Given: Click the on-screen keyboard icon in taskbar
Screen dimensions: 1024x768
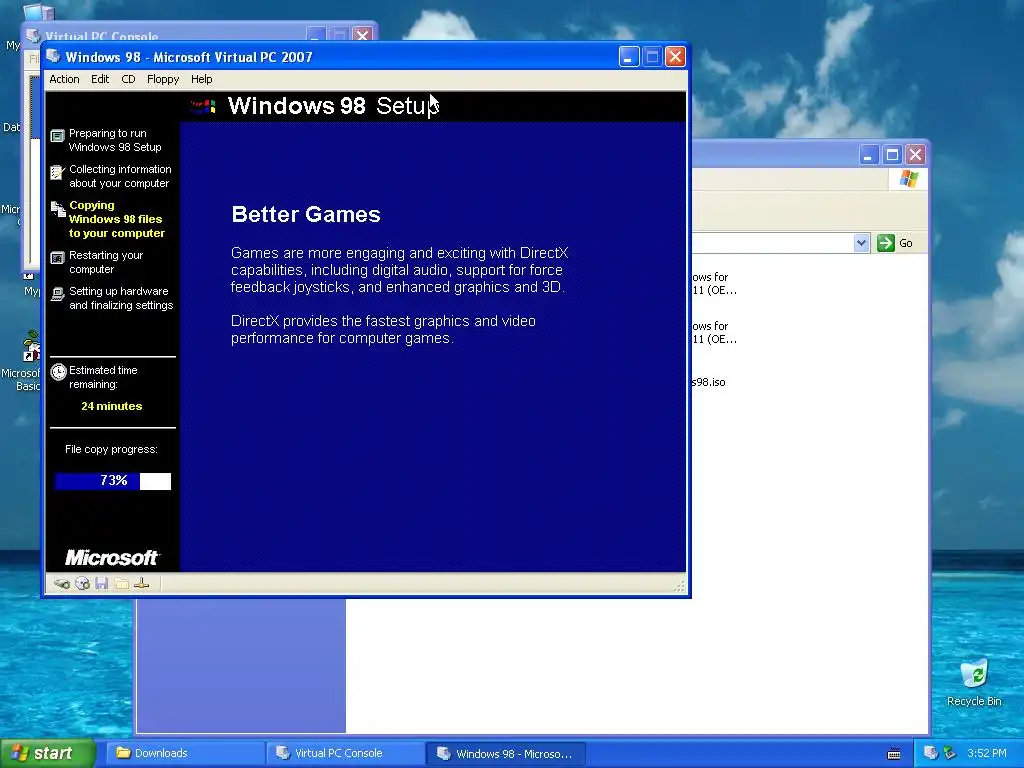Looking at the screenshot, I should 894,754.
